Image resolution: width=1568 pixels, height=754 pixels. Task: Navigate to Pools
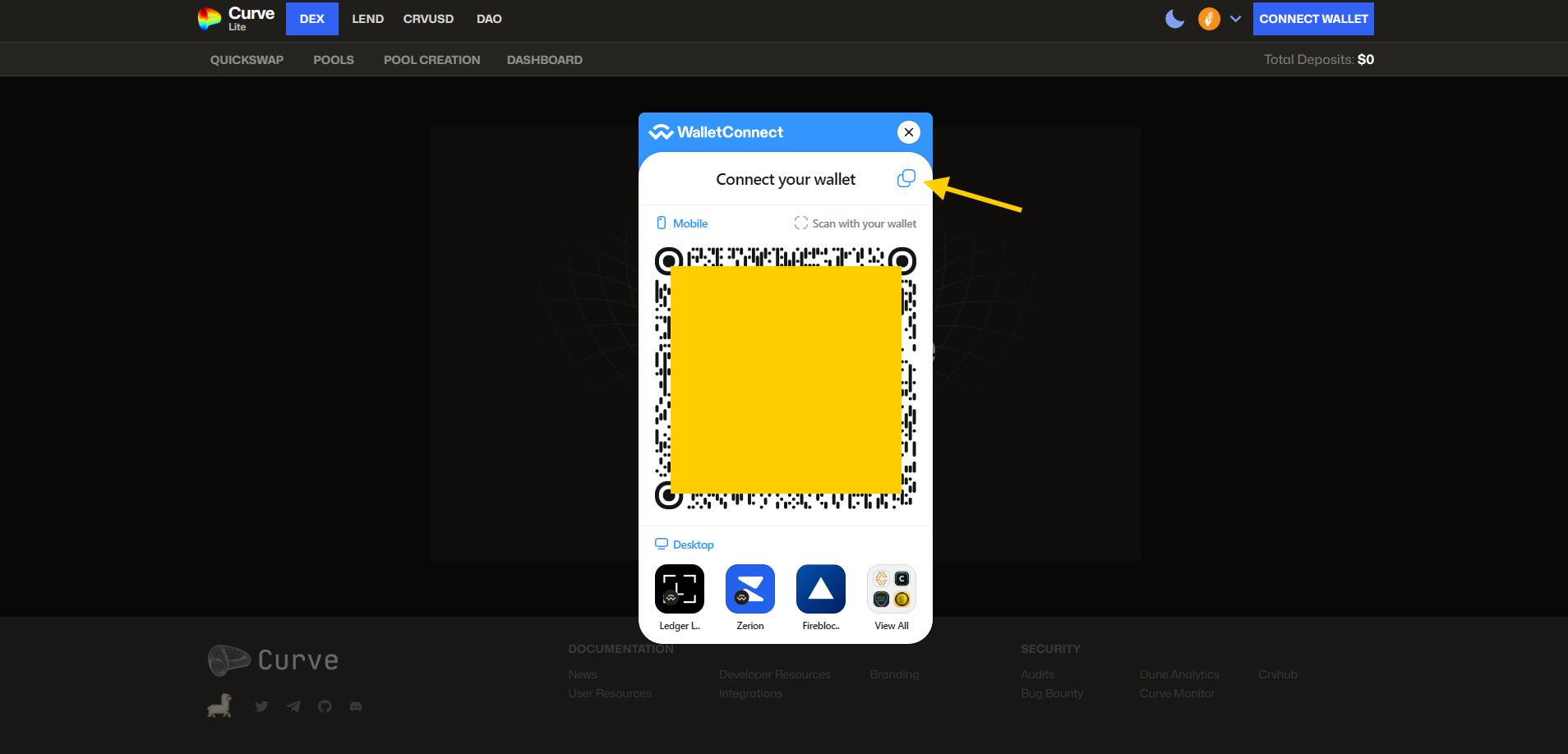[334, 60]
